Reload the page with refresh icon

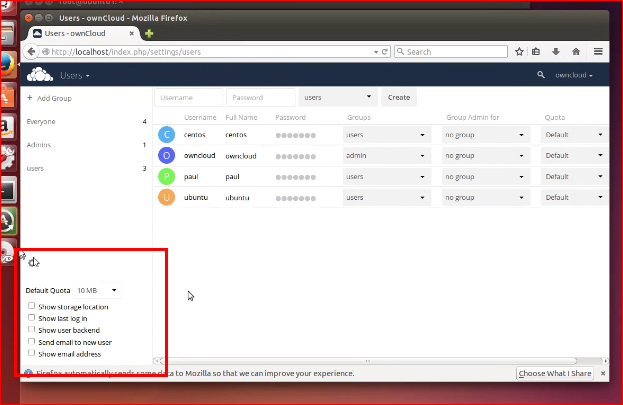(x=385, y=52)
